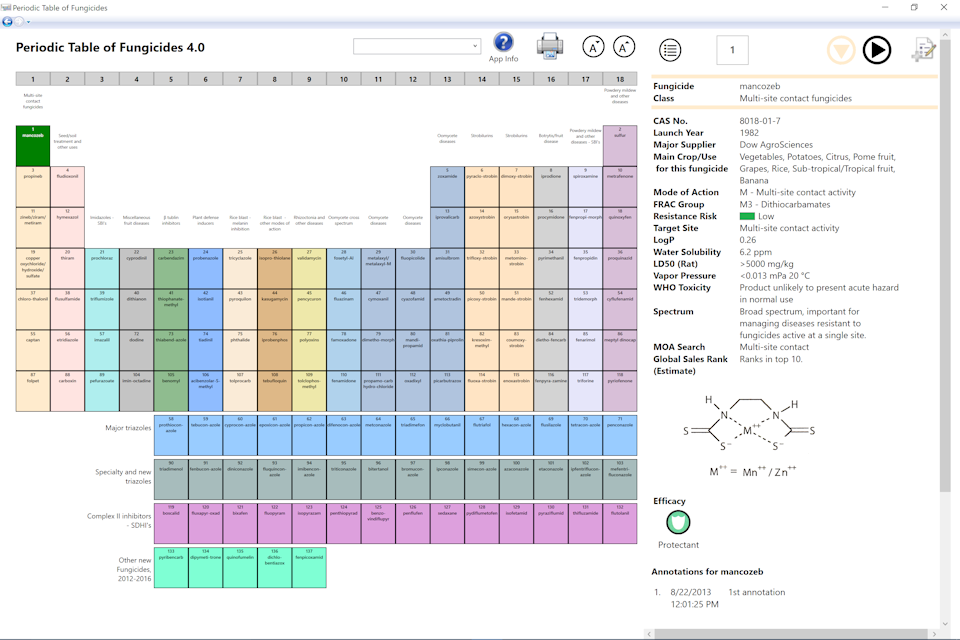Click the black play next button
This screenshot has height=640, width=960.
(x=877, y=50)
